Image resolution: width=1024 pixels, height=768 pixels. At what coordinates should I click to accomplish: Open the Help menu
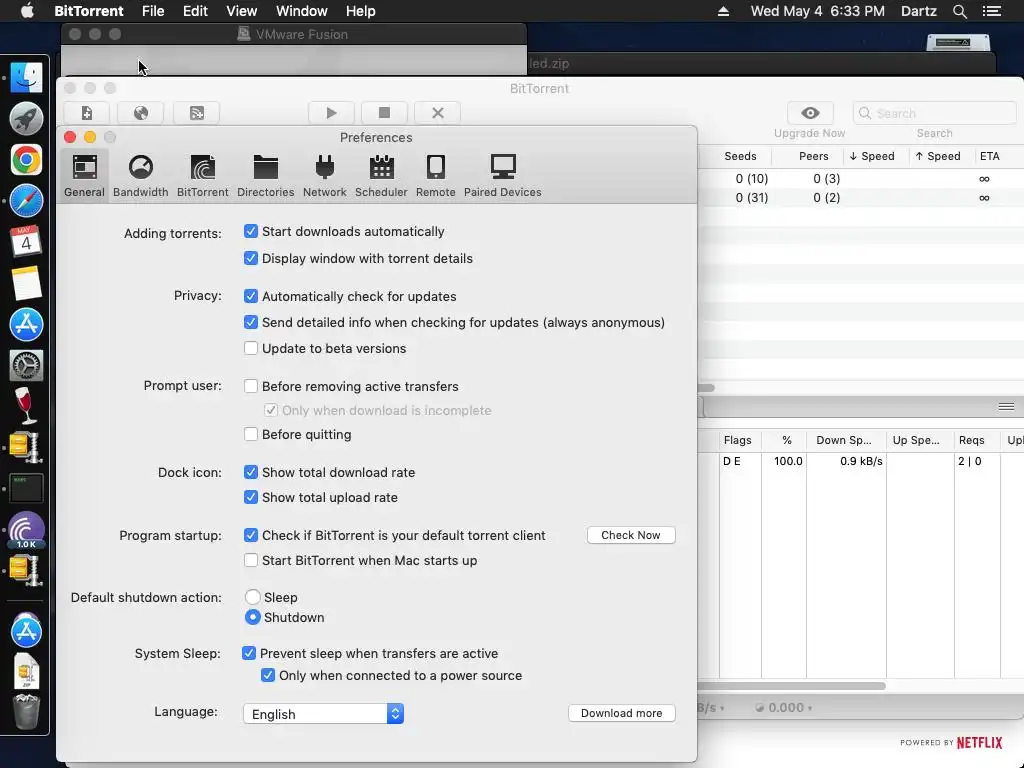tap(360, 11)
